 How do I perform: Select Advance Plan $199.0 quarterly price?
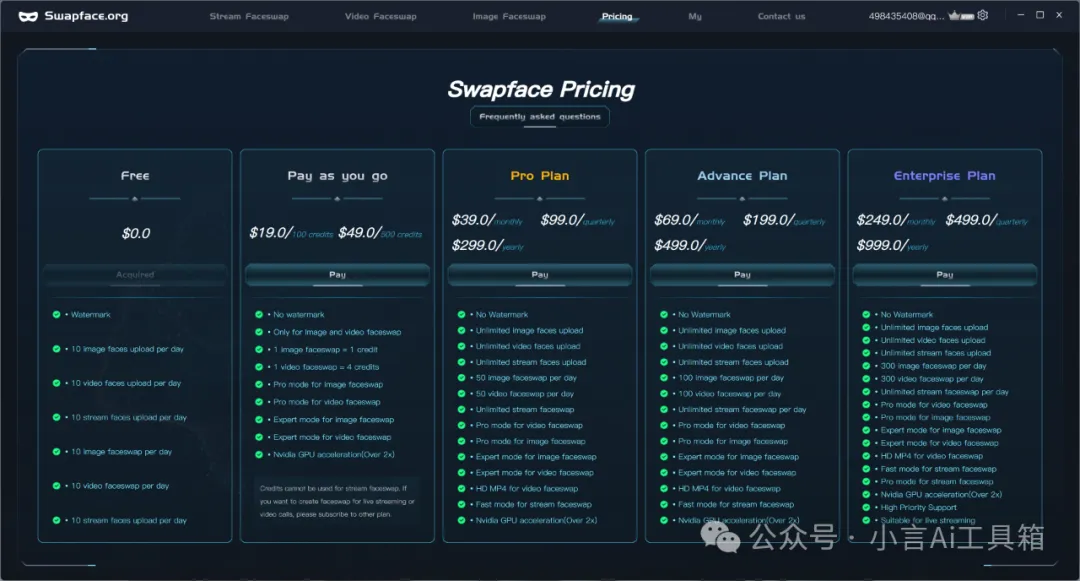784,220
